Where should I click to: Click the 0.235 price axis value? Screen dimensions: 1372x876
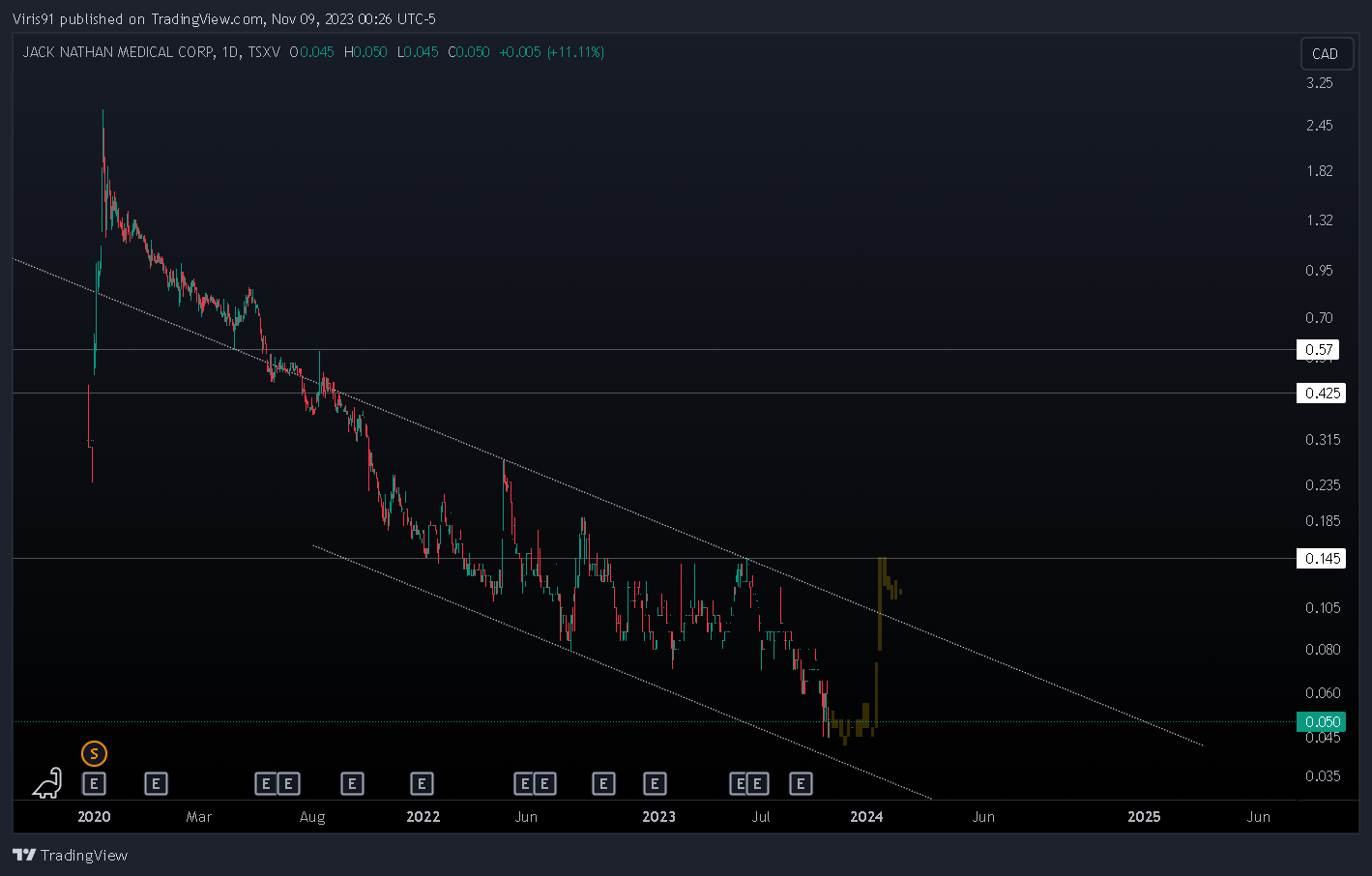1324,485
